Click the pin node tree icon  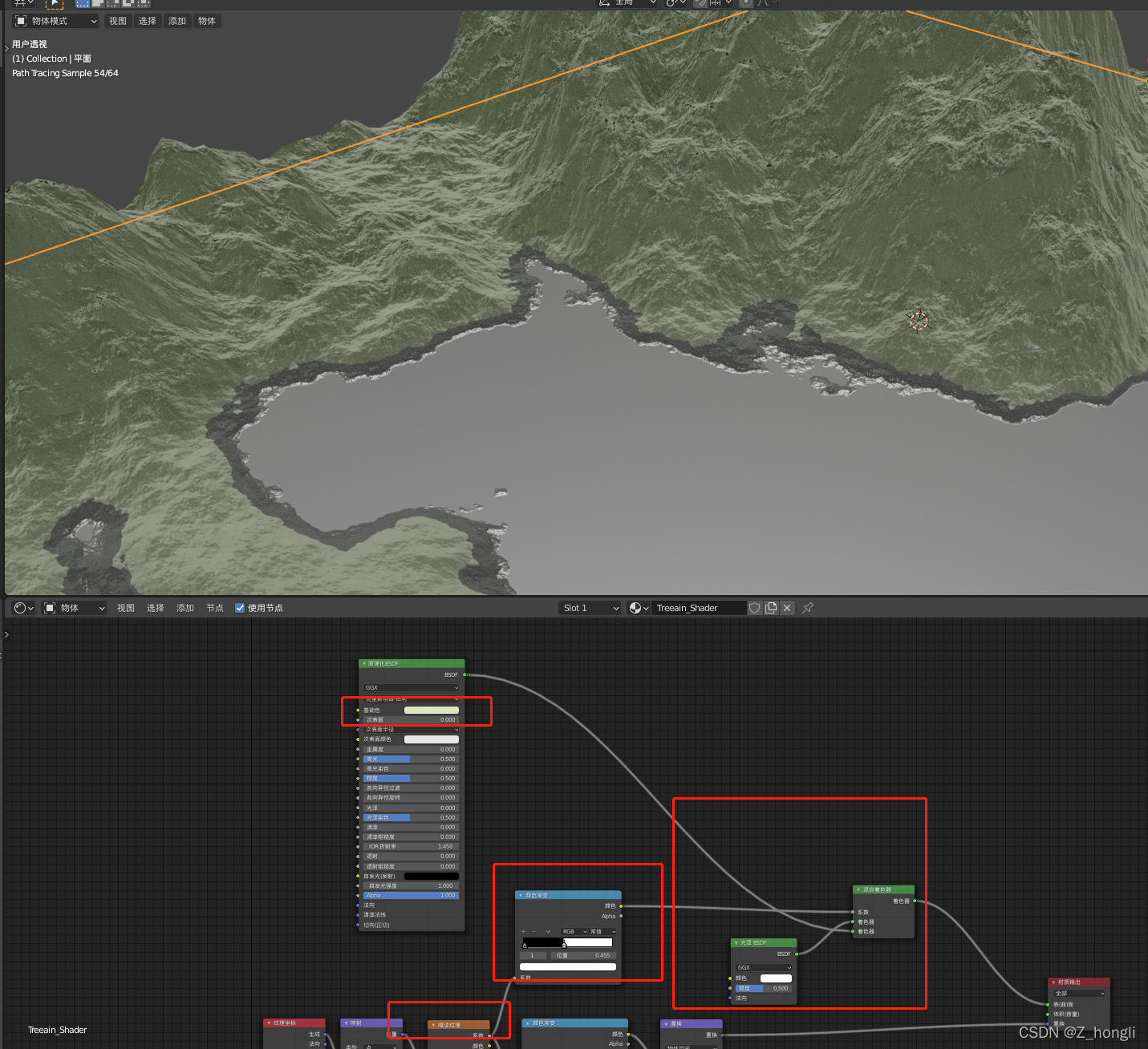point(808,608)
